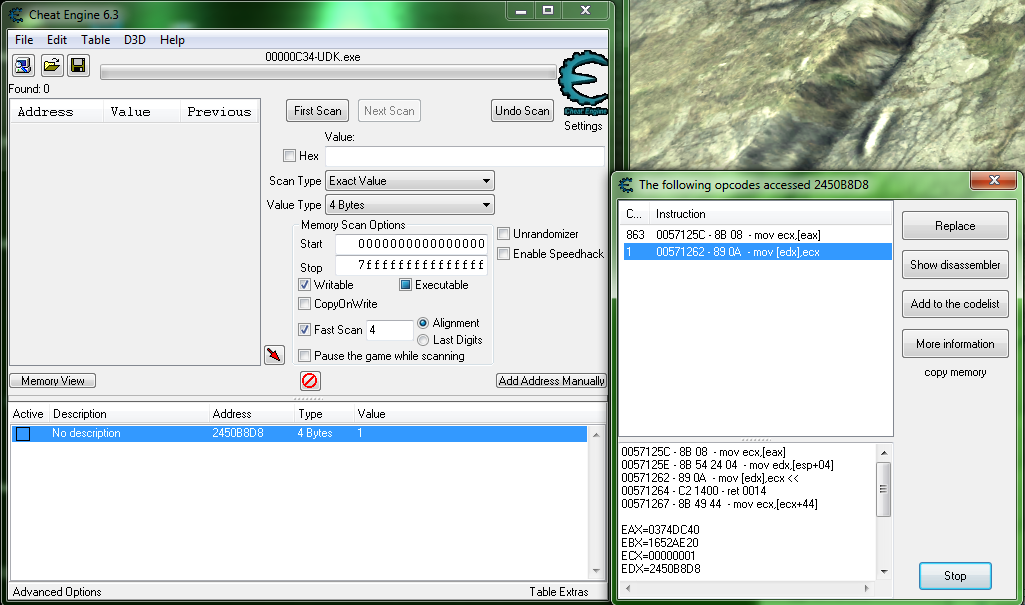1025x605 pixels.
Task: Open the Table menu
Action: (x=96, y=40)
